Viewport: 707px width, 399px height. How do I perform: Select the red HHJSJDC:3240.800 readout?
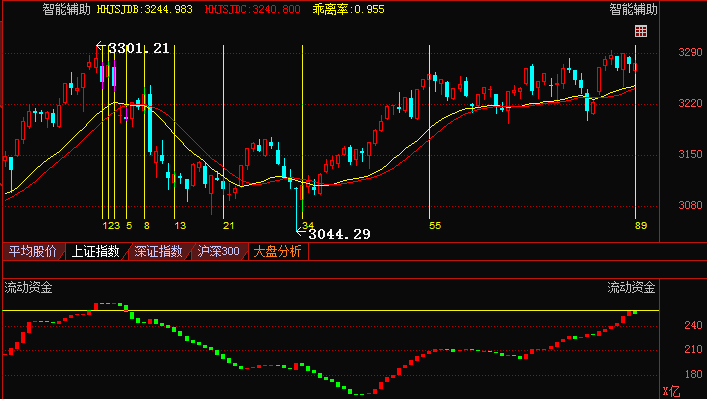(x=252, y=9)
